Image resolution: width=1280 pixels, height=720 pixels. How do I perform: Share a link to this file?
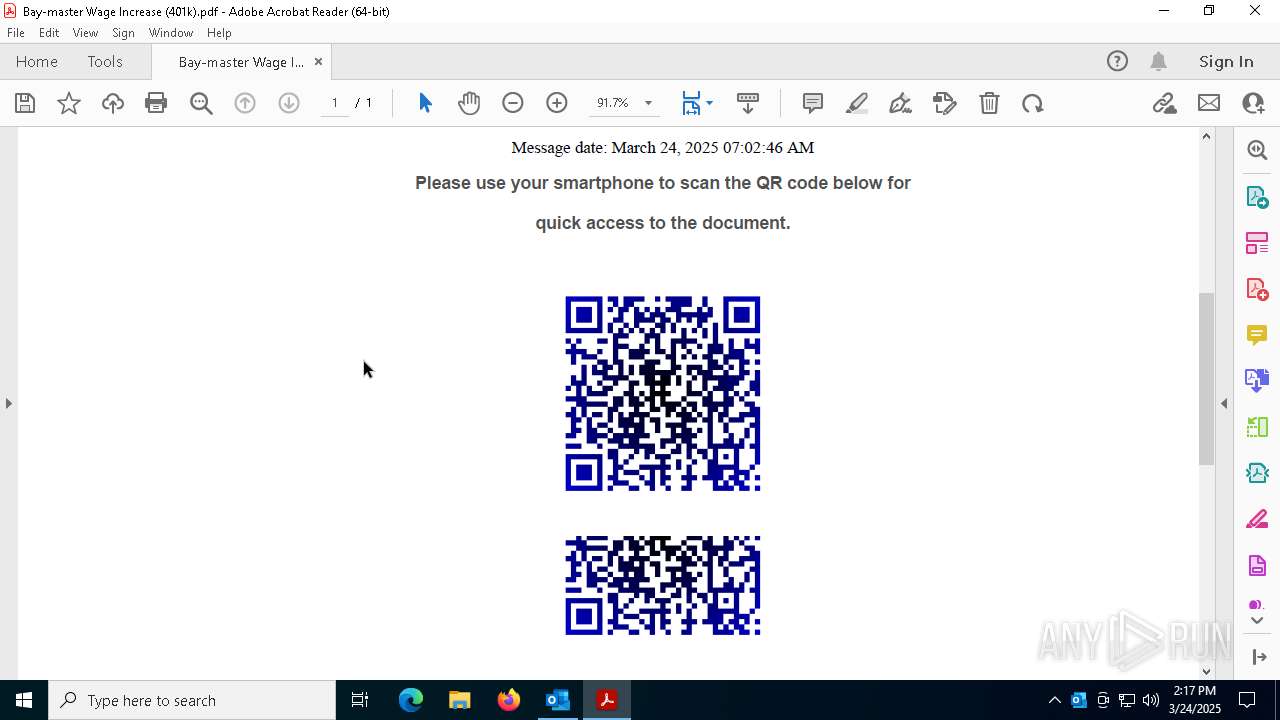[x=1165, y=103]
